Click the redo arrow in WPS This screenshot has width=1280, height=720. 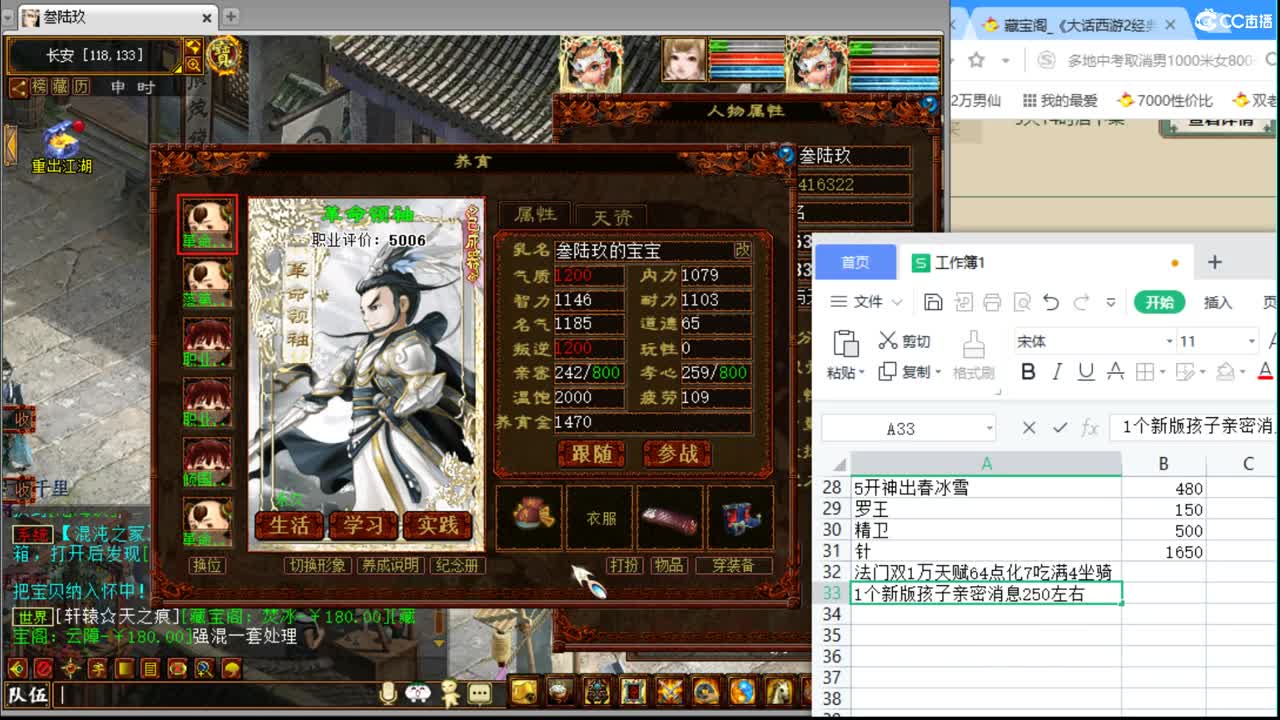1081,302
